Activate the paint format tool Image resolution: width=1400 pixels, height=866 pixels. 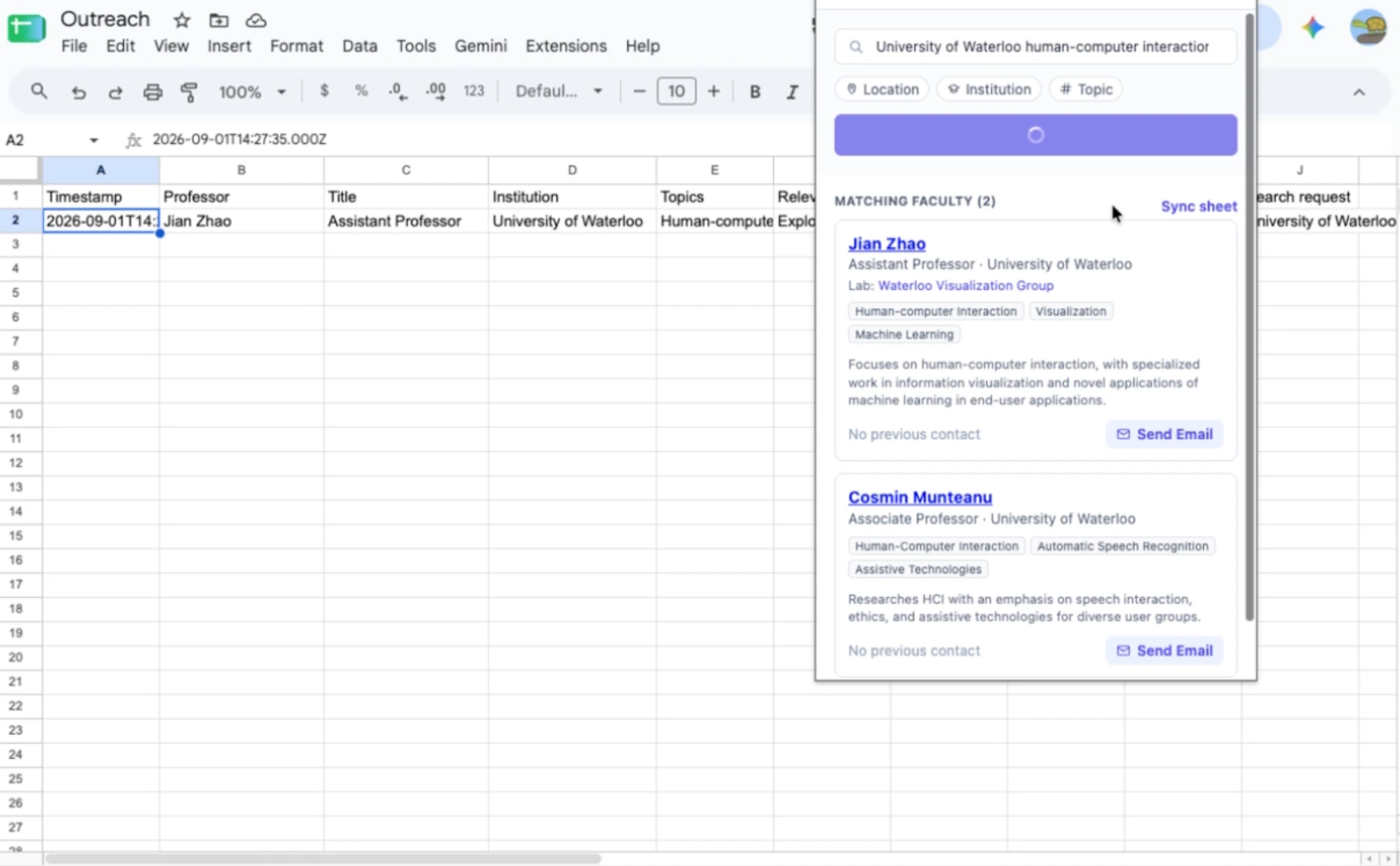[x=189, y=92]
